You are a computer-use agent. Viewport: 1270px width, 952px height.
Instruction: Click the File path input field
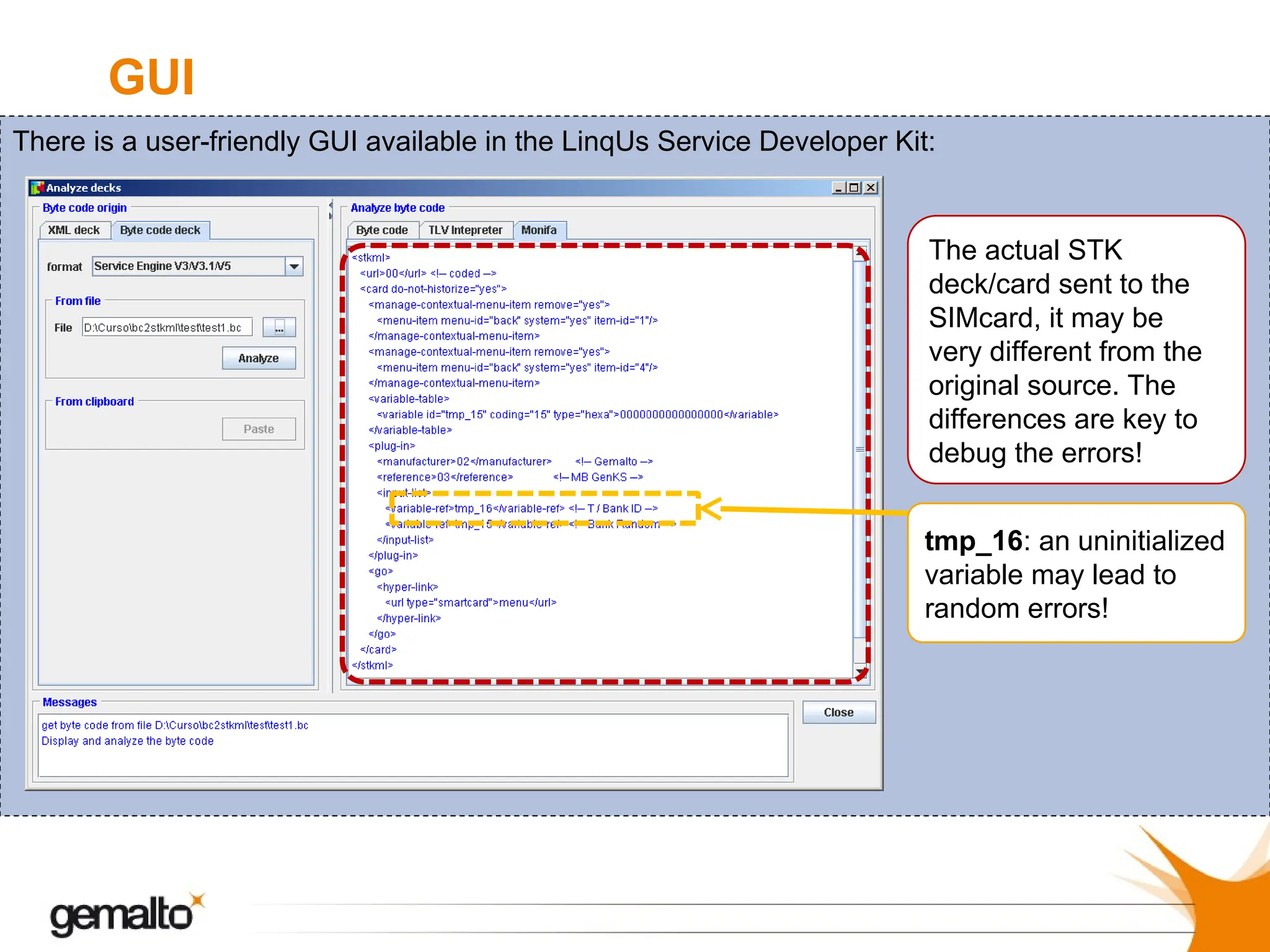[166, 327]
